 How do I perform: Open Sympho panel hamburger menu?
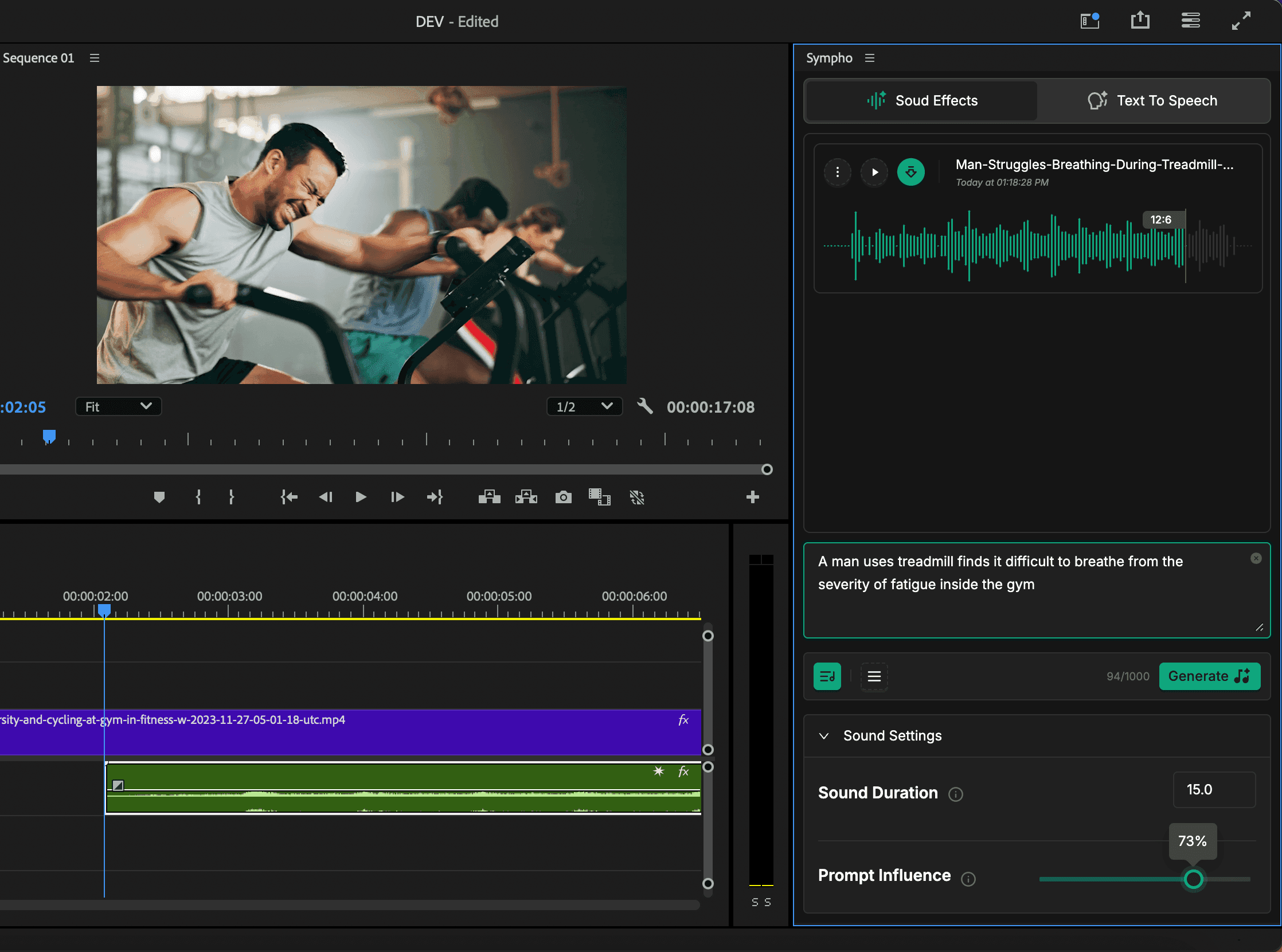[x=869, y=58]
